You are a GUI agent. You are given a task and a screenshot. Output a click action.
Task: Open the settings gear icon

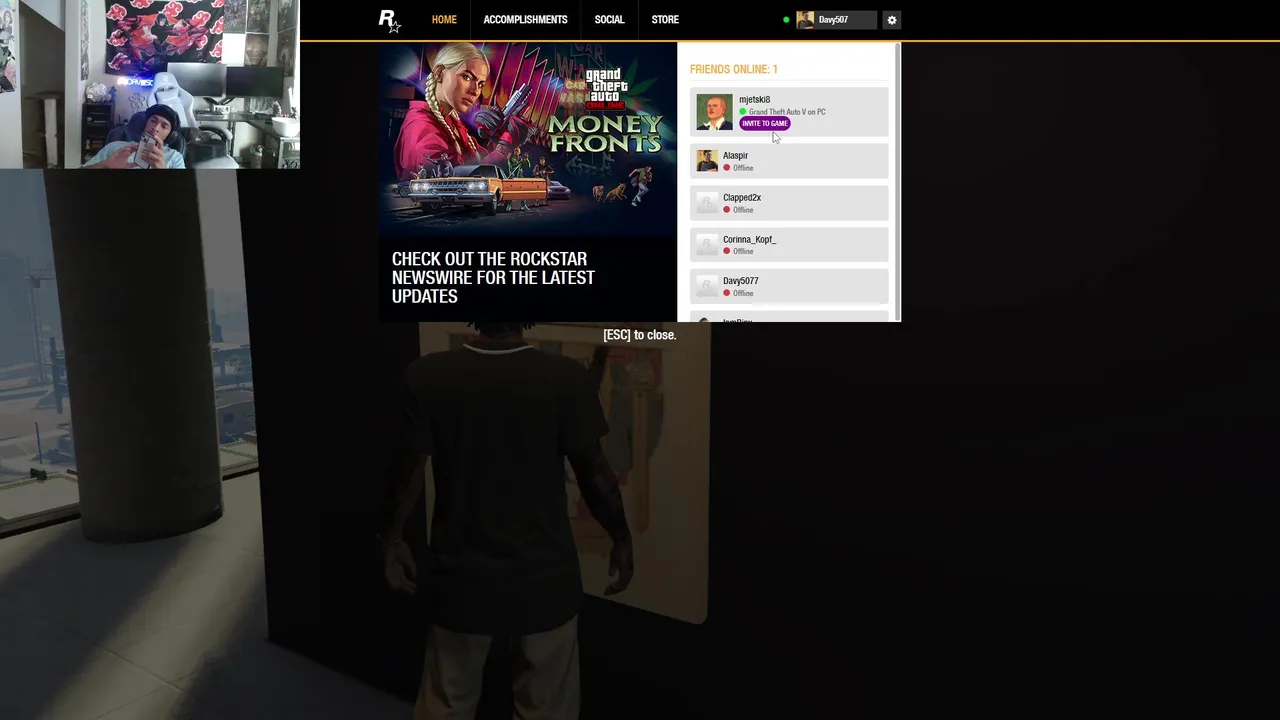coord(892,20)
